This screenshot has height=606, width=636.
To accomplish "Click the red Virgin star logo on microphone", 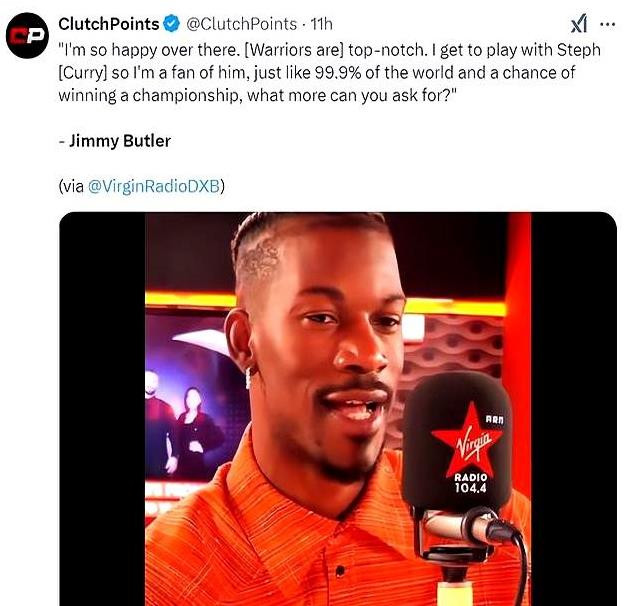I will pyautogui.click(x=467, y=436).
